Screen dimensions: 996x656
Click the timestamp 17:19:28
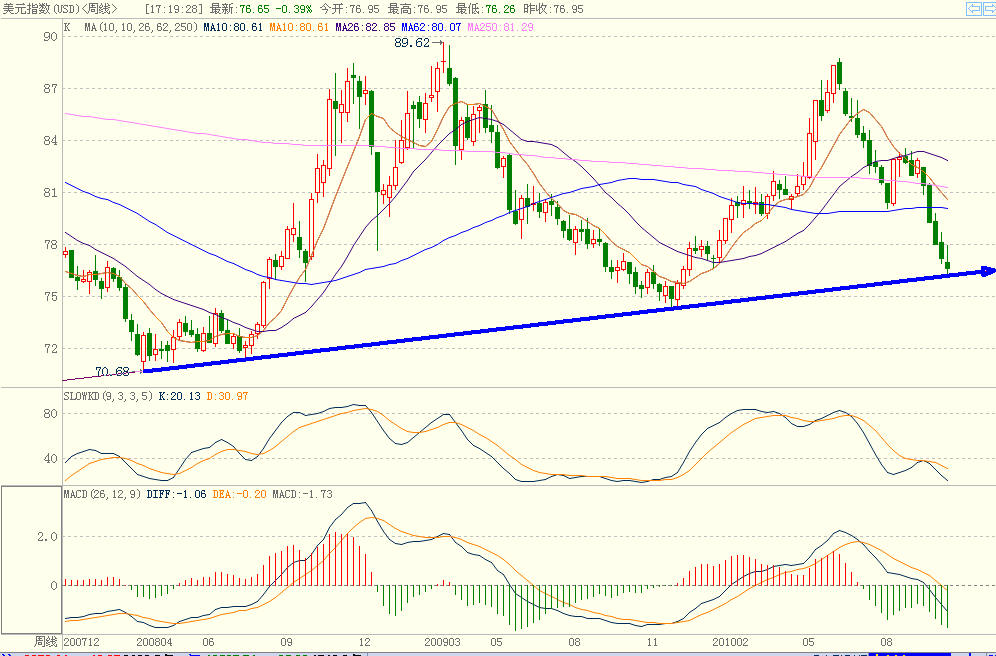click(x=173, y=10)
